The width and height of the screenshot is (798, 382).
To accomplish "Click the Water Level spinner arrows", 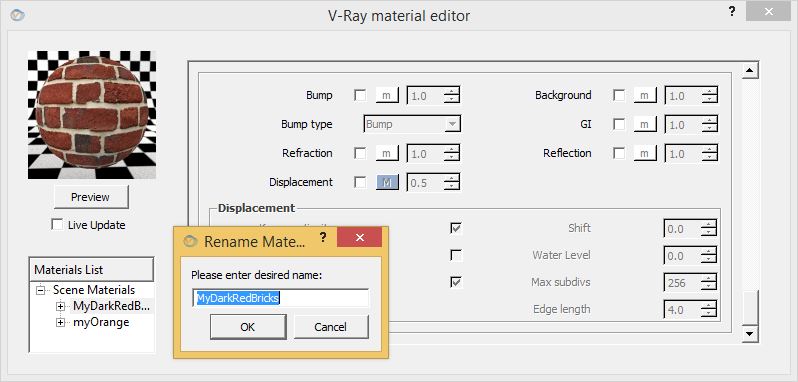I will (708, 255).
